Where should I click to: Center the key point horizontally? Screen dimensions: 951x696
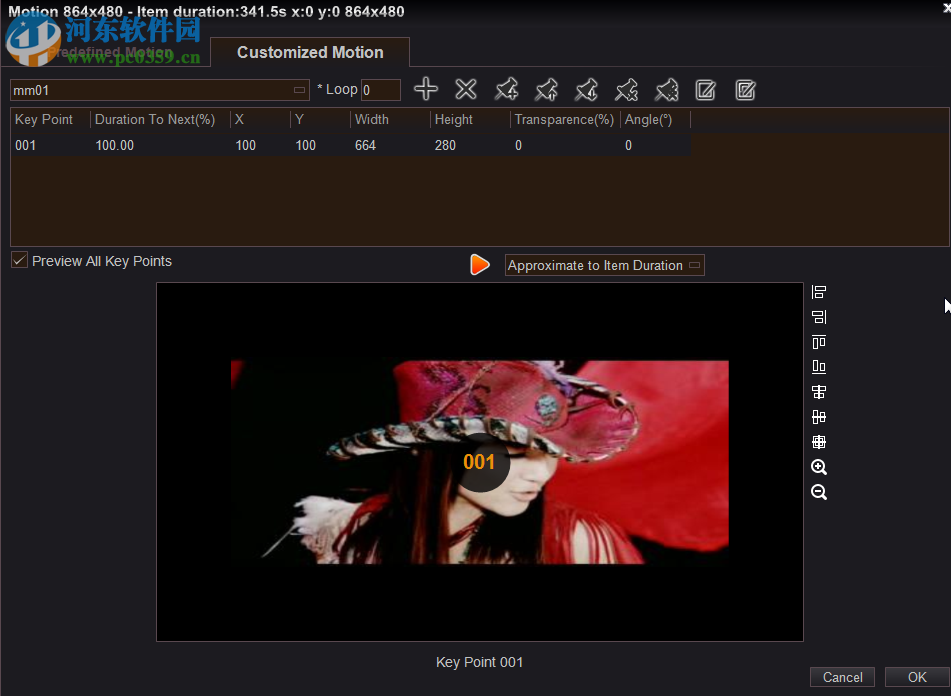[818, 391]
